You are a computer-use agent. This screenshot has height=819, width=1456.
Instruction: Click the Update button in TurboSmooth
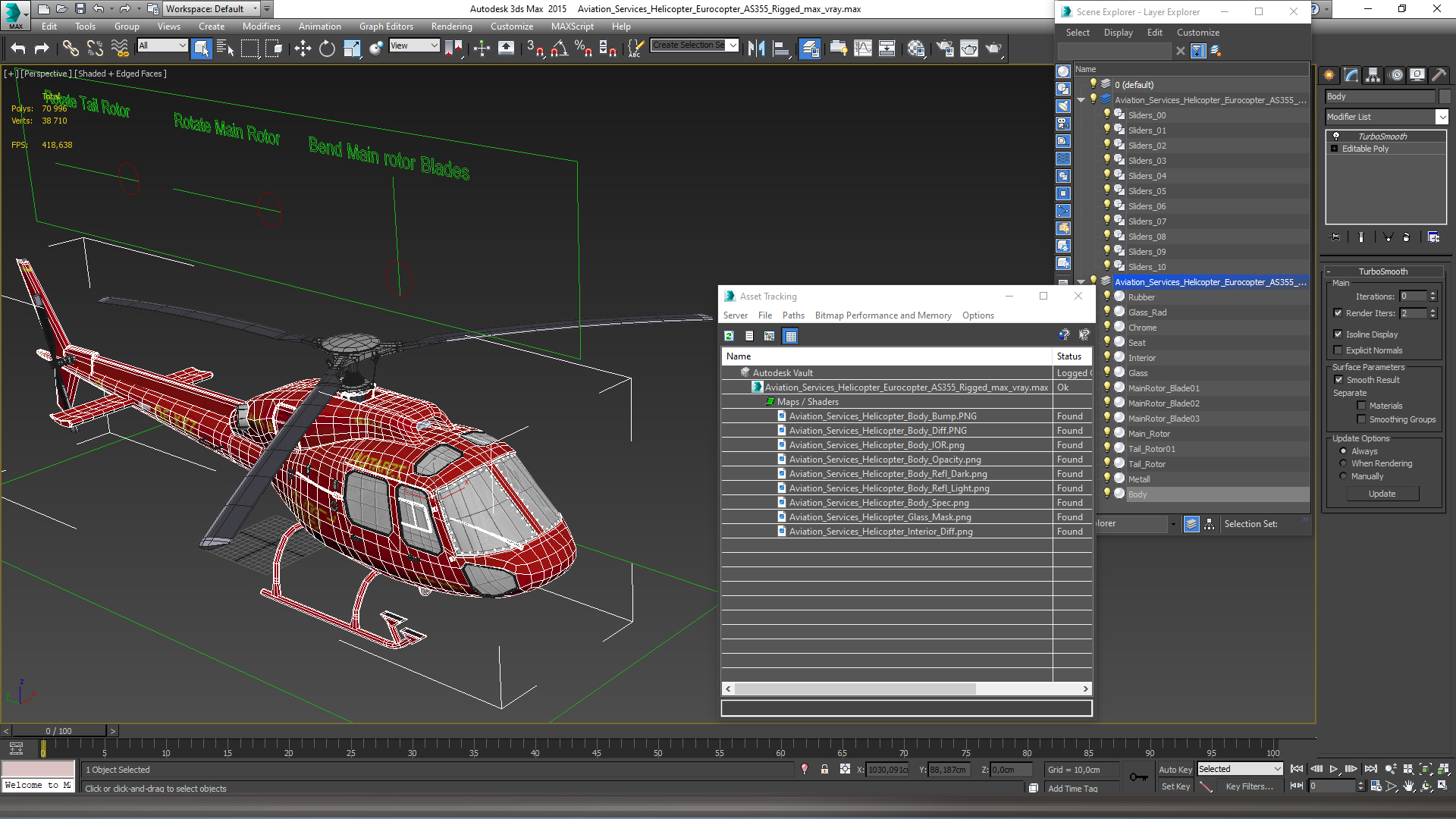pyautogui.click(x=1382, y=494)
